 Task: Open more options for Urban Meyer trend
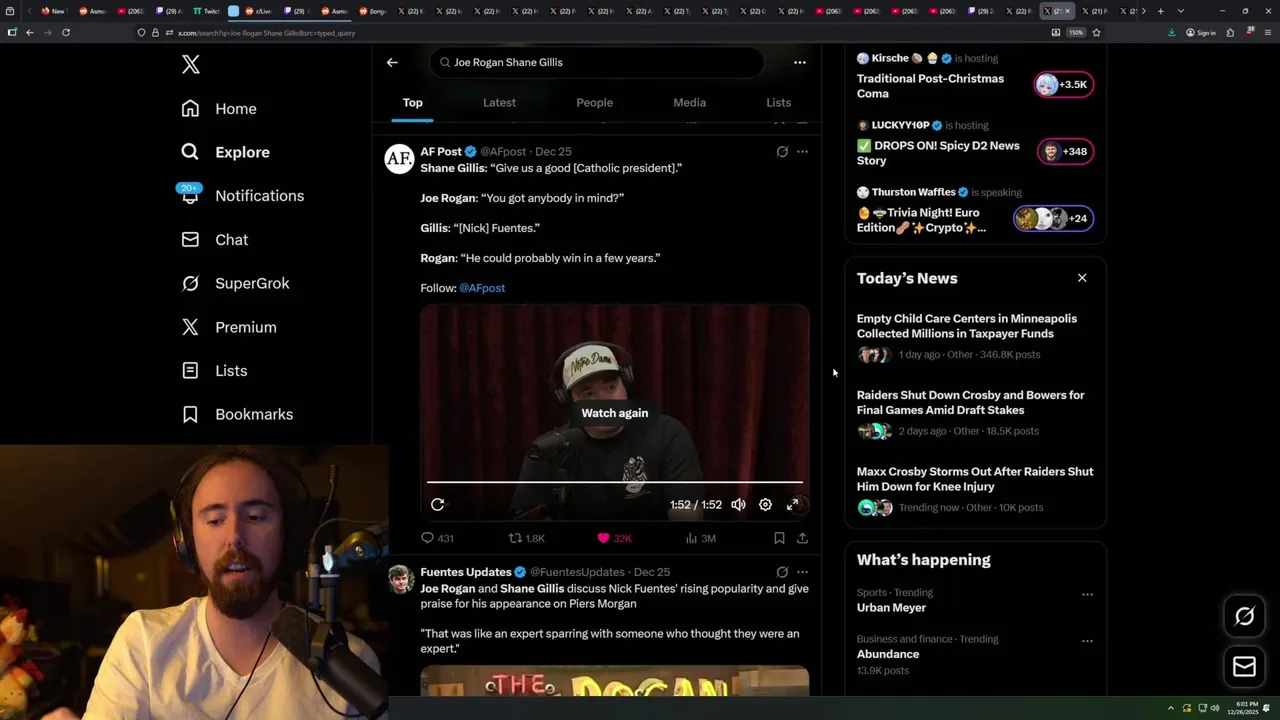(1087, 594)
